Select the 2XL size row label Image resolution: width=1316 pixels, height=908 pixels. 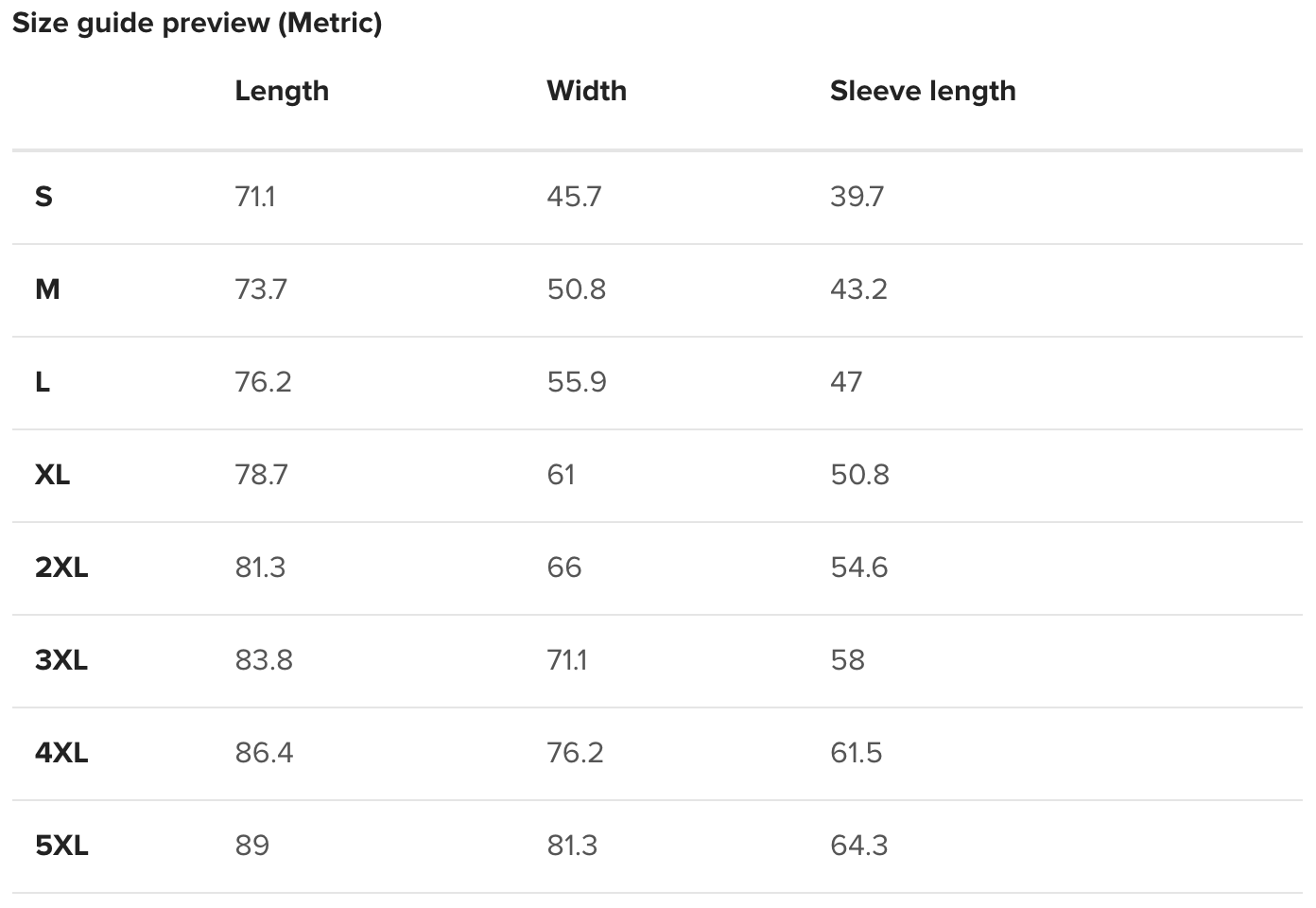(x=61, y=567)
